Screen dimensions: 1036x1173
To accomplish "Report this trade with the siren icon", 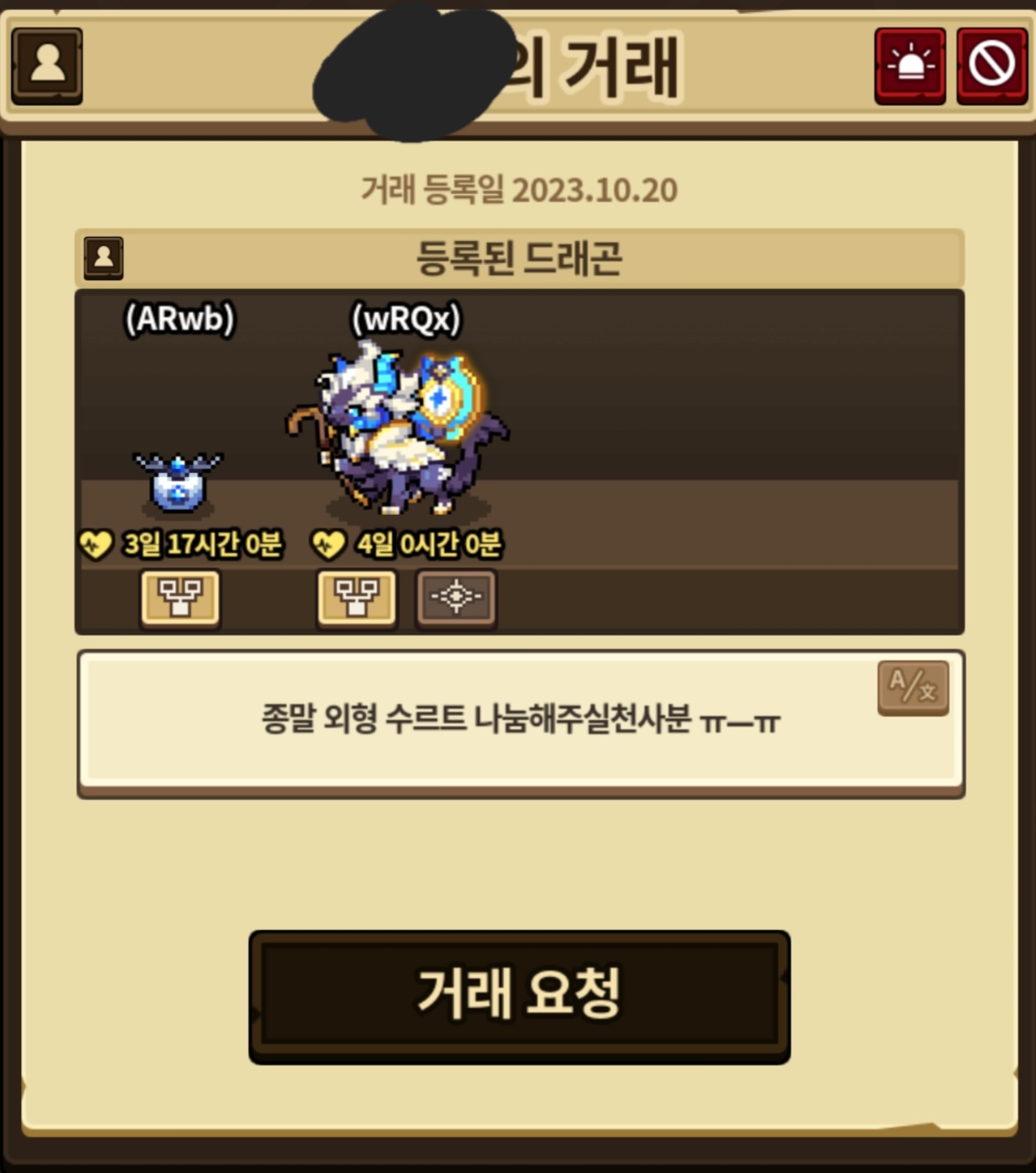I will (910, 65).
